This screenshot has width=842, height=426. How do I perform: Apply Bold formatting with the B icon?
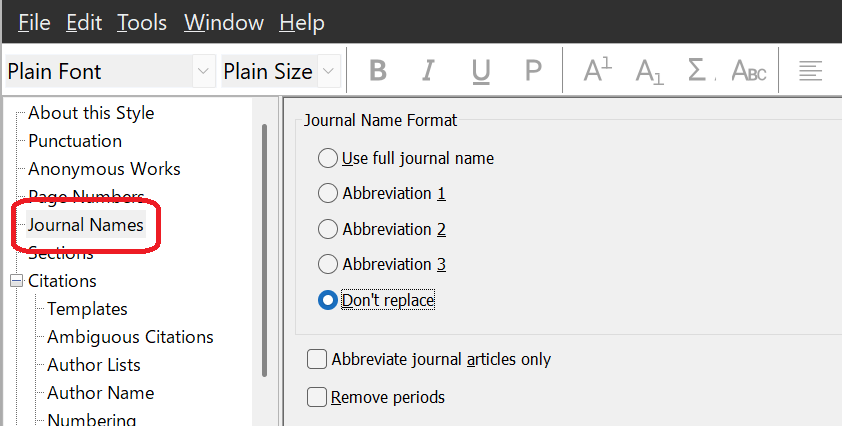(x=378, y=70)
